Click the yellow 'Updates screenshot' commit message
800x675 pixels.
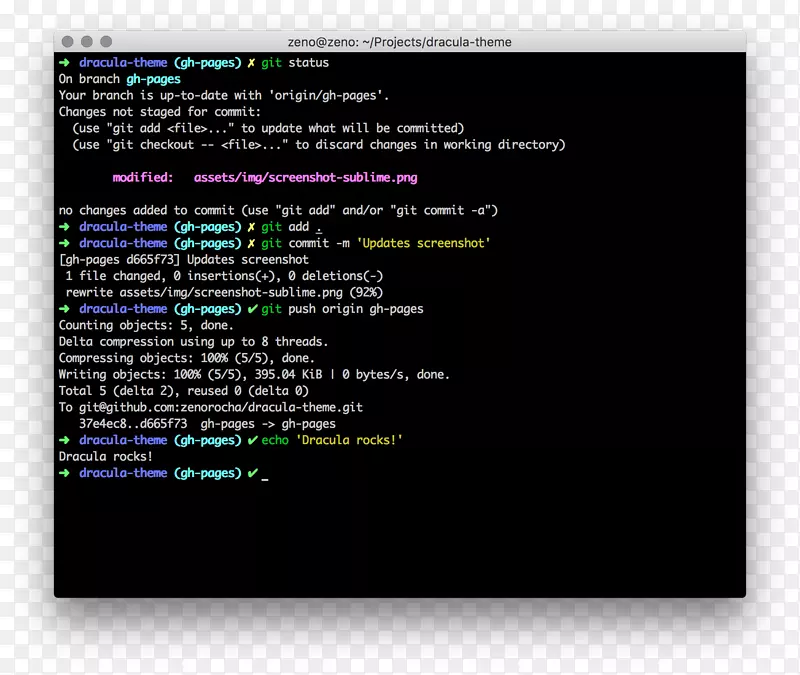tap(425, 243)
